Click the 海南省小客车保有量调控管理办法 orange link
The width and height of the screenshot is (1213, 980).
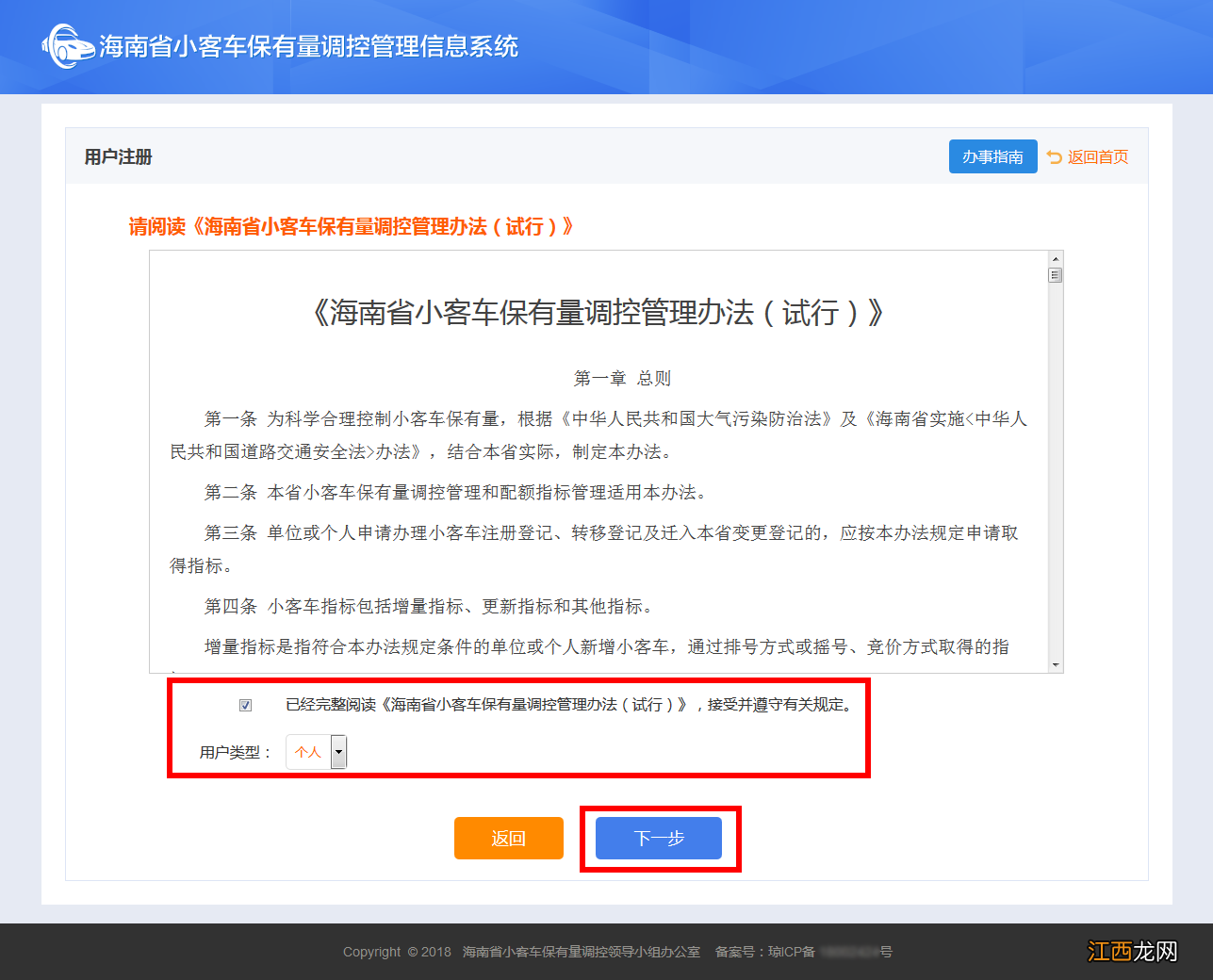click(x=368, y=226)
